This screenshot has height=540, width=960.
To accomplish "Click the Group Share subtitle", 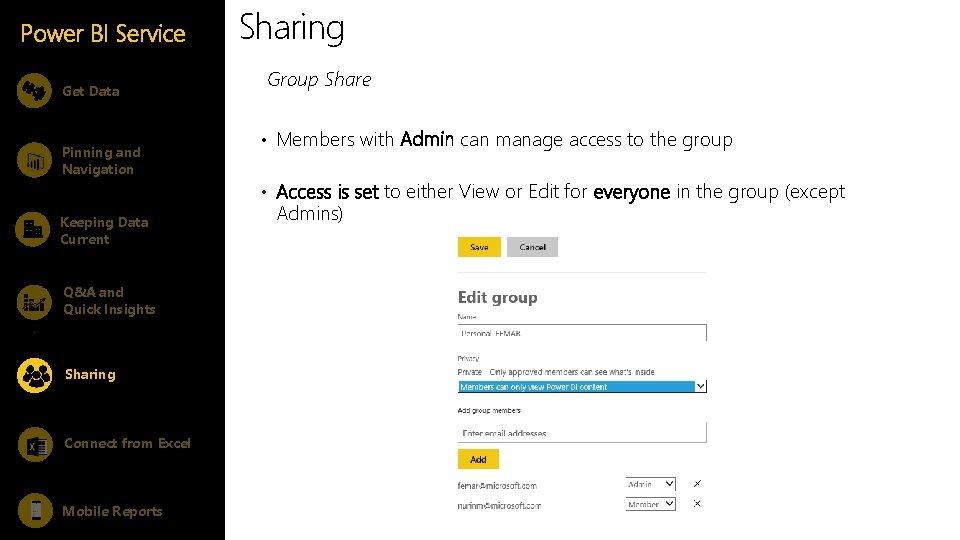I will pos(319,80).
